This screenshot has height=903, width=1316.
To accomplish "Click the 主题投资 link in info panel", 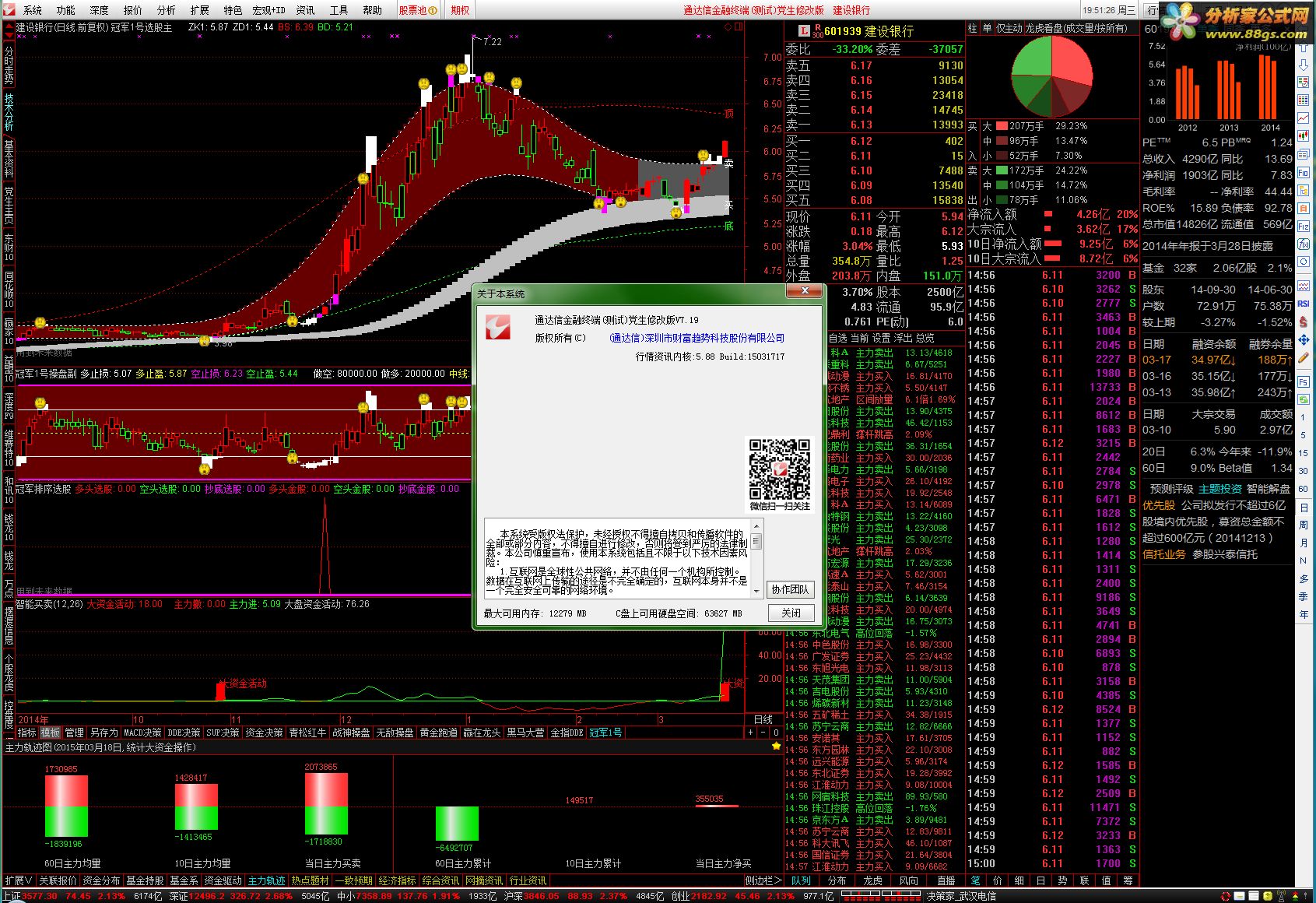I will (1219, 489).
